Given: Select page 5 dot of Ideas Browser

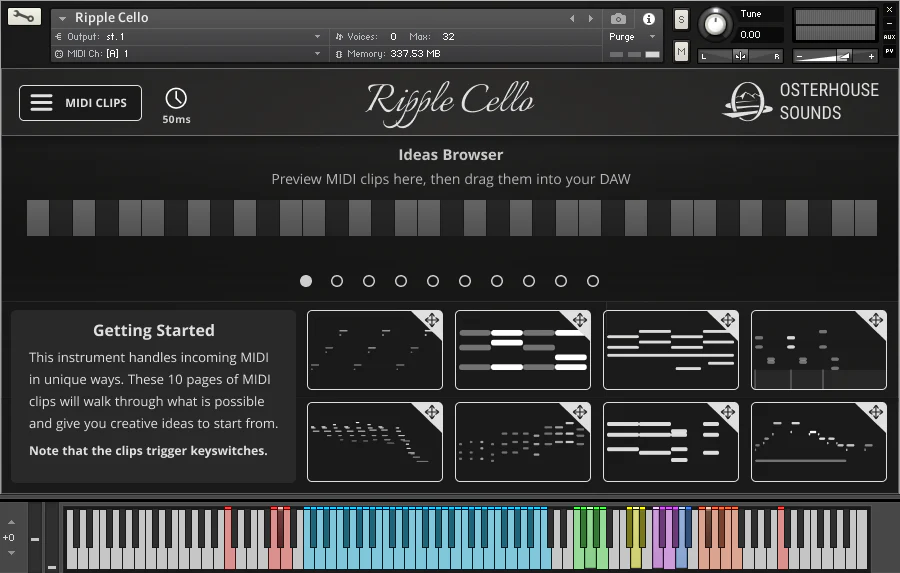Looking at the screenshot, I should (433, 281).
